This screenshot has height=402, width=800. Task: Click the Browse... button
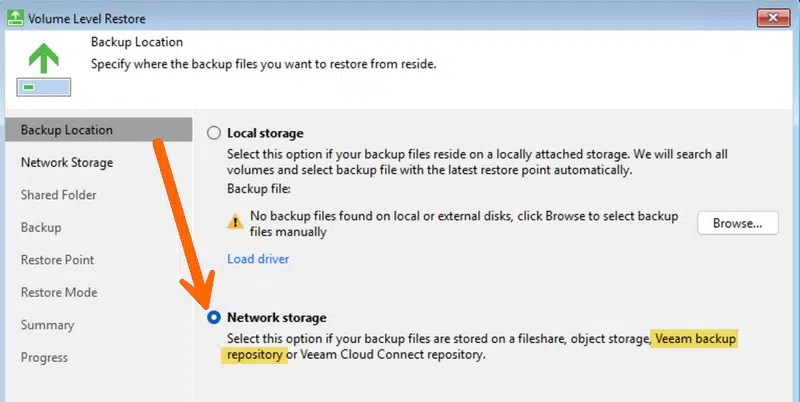(x=737, y=223)
